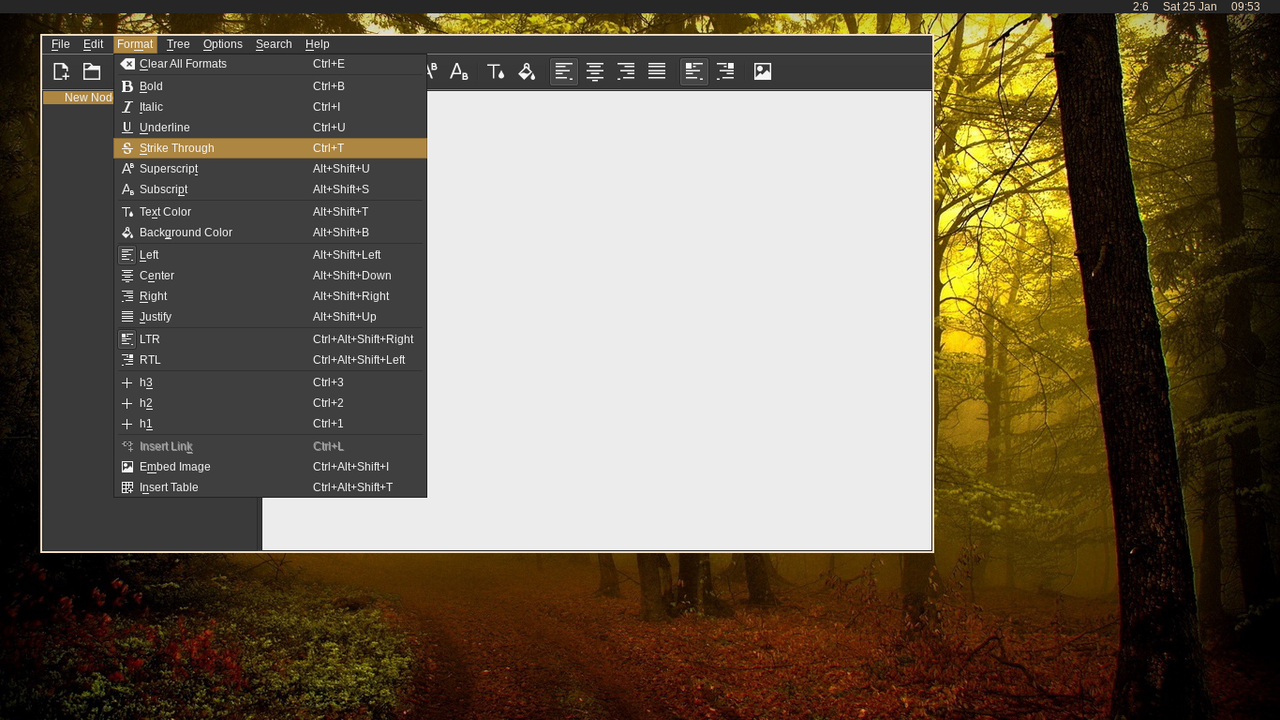Select Strike Through menu entry

pos(270,148)
